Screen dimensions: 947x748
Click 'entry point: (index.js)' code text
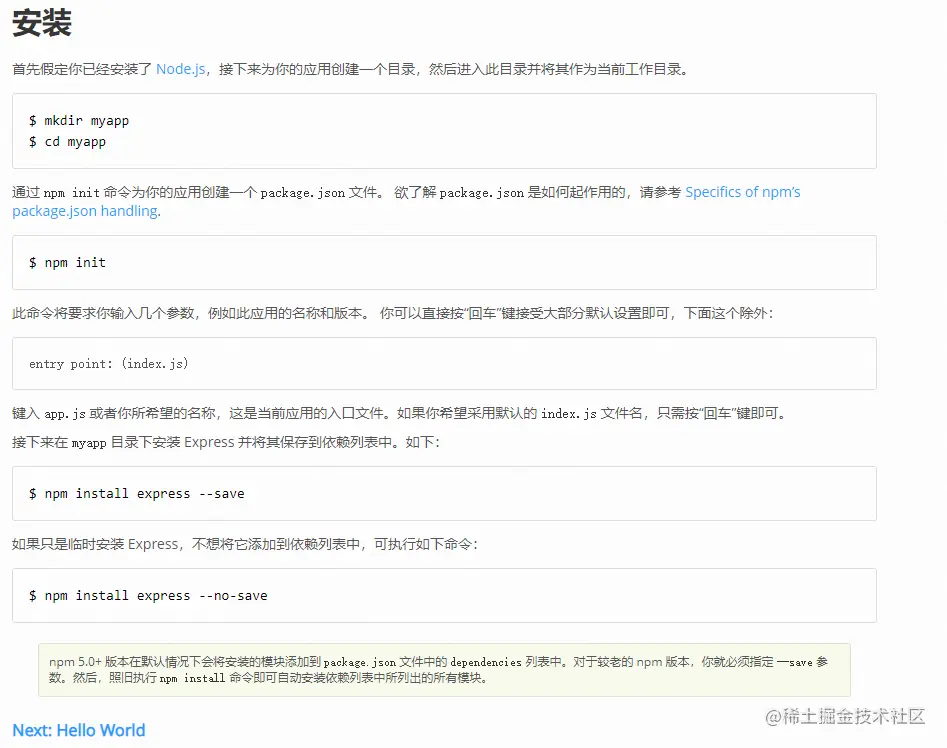click(x=109, y=363)
